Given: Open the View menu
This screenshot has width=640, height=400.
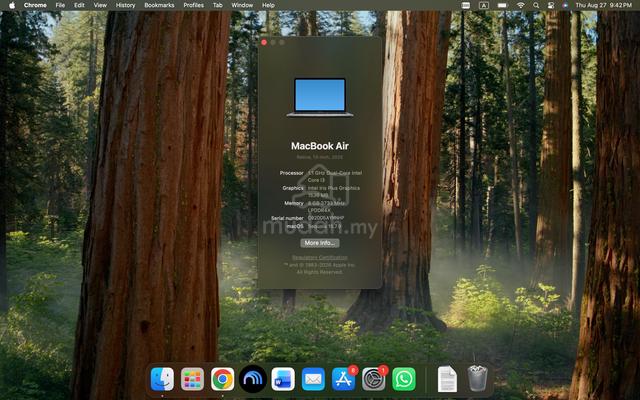Looking at the screenshot, I should [100, 5].
